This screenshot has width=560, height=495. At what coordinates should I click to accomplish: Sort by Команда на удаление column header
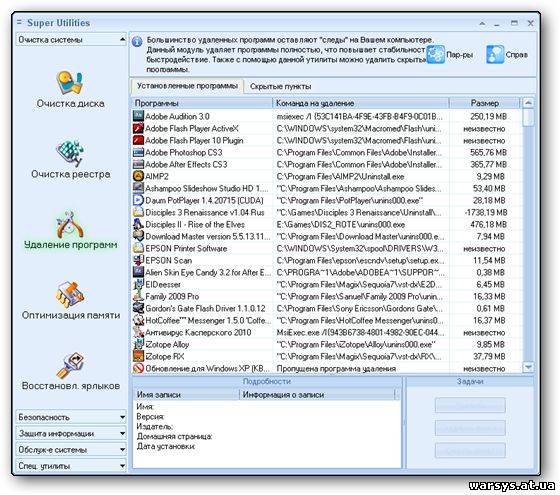[x=361, y=103]
